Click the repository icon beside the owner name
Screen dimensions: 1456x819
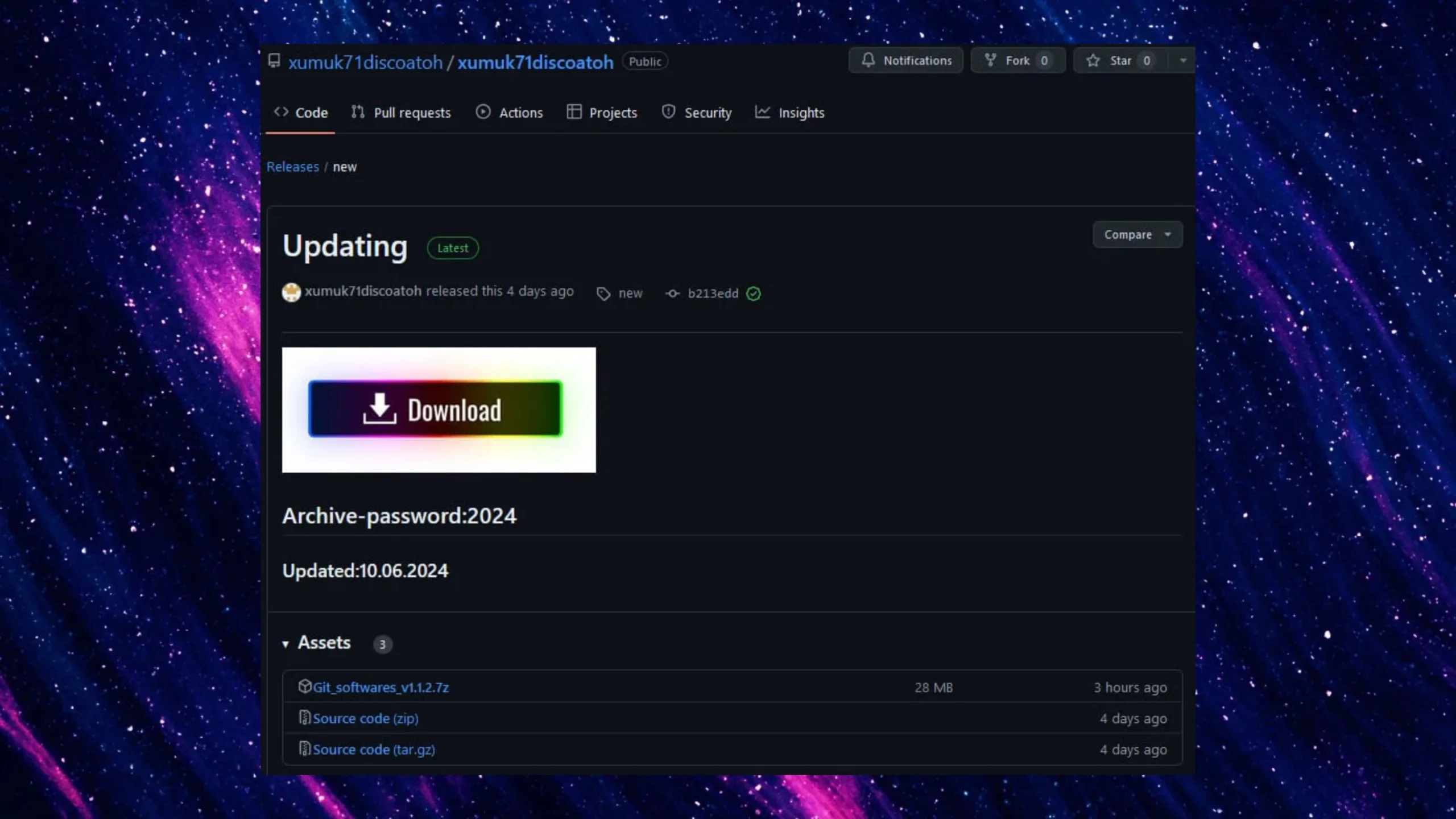click(274, 60)
